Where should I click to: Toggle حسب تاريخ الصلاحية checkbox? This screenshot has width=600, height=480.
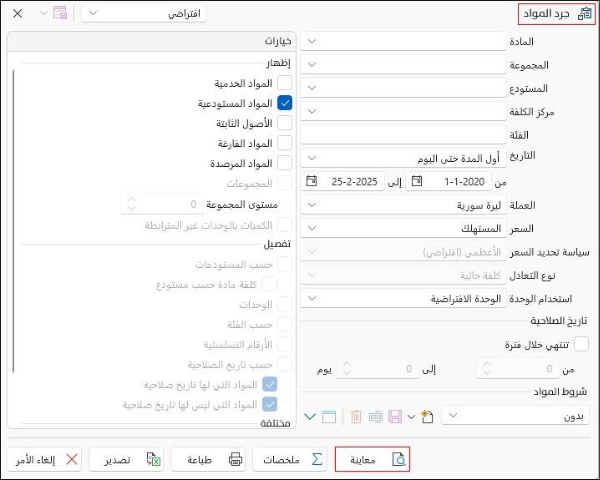[285, 364]
